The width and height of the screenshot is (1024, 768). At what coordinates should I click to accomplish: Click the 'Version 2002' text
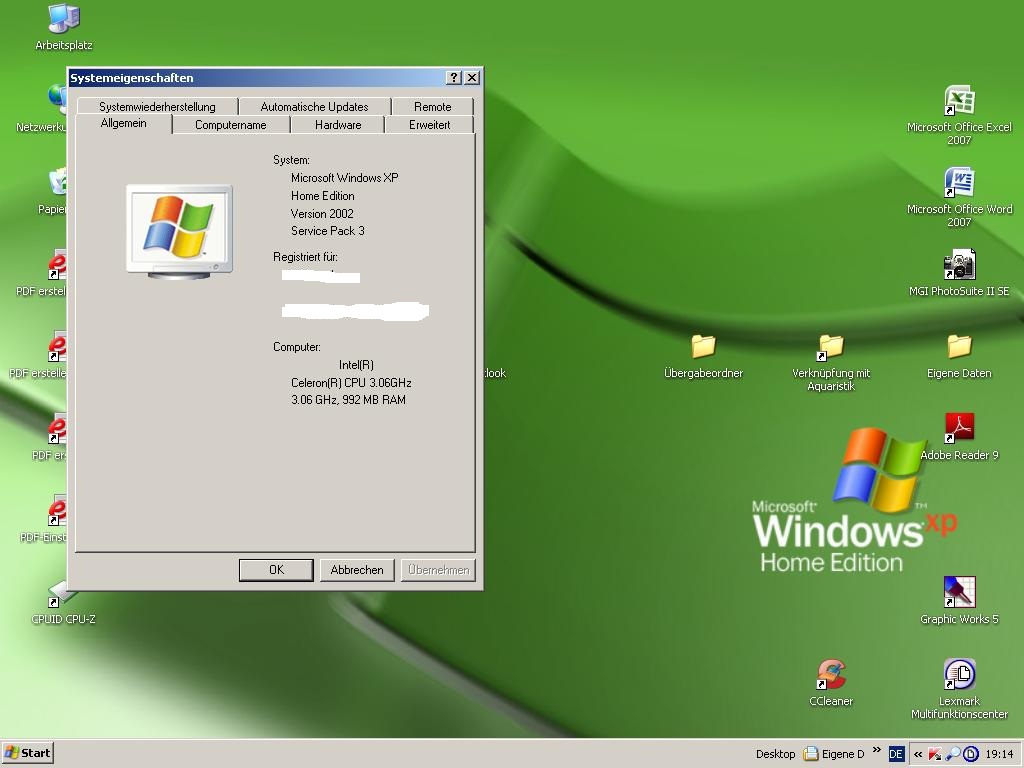click(322, 214)
